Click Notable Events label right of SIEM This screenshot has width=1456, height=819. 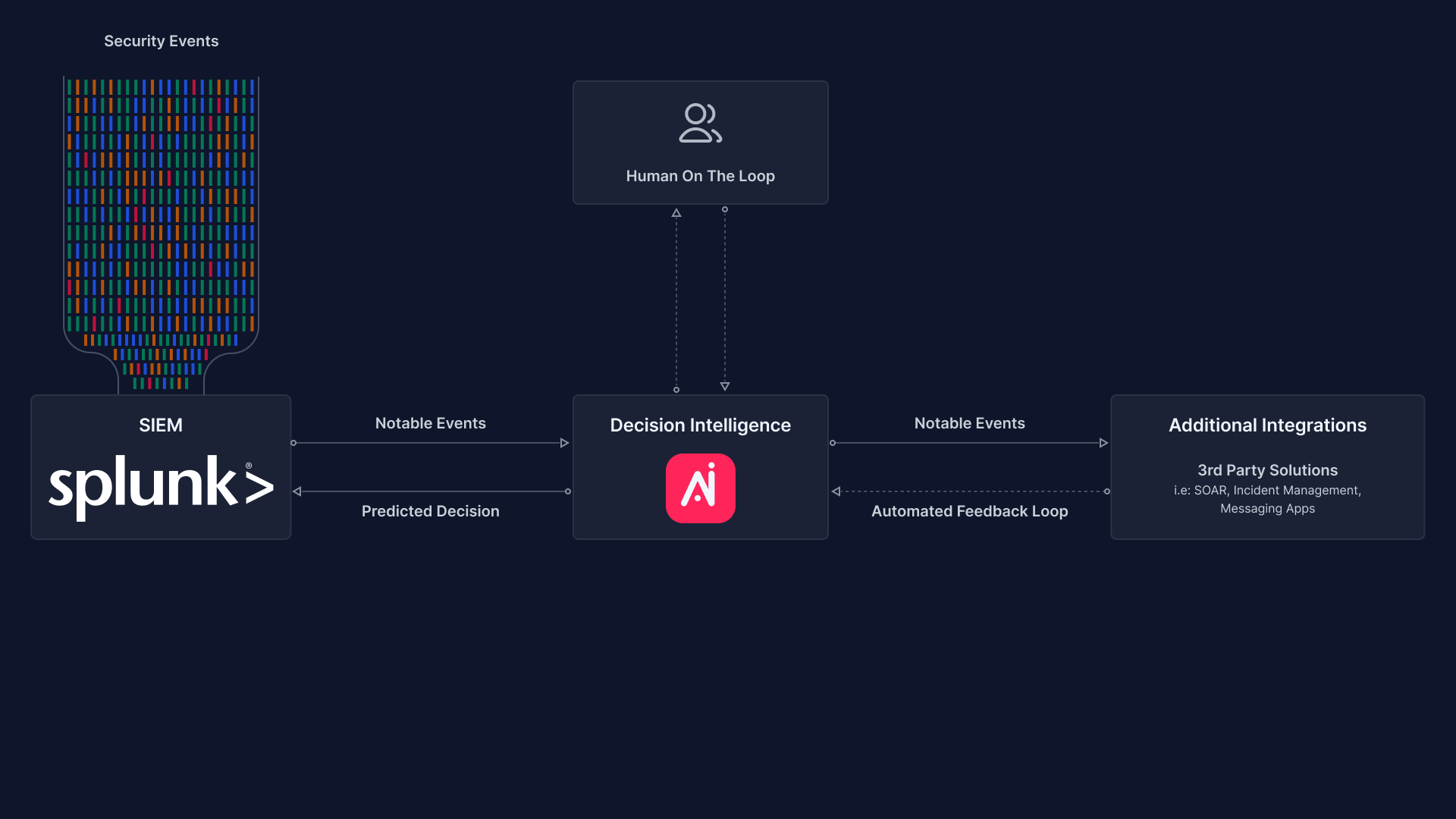point(430,423)
